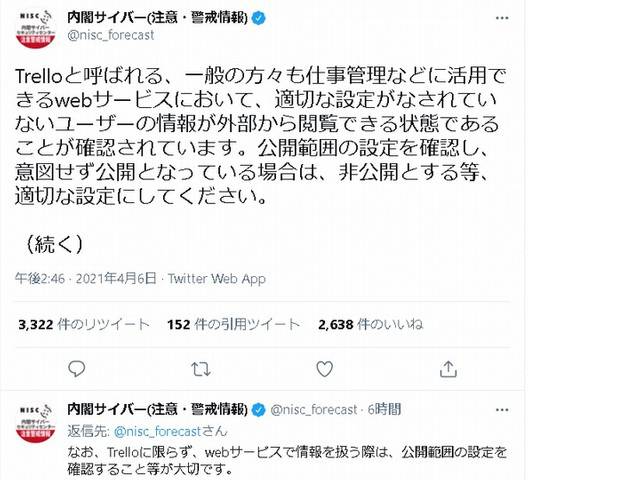Click the 6時間 timestamp on reply
Viewport: 640px width, 480px height.
(384, 410)
